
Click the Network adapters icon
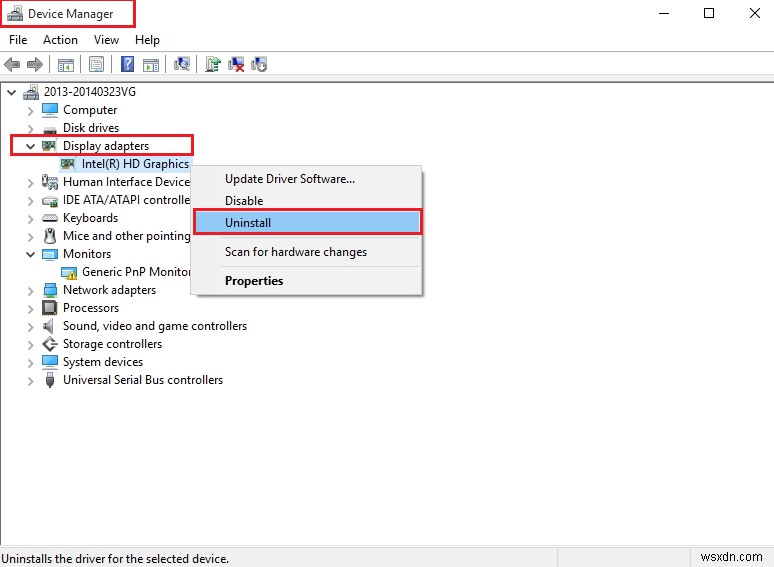(50, 290)
